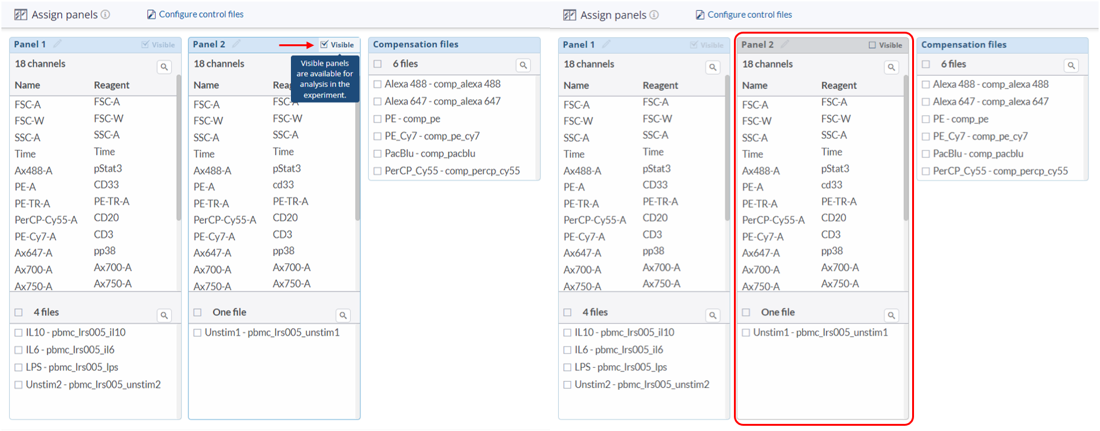1100x431 pixels.
Task: Click the search icon beside '4 files' in left Panel 1
Action: [164, 314]
